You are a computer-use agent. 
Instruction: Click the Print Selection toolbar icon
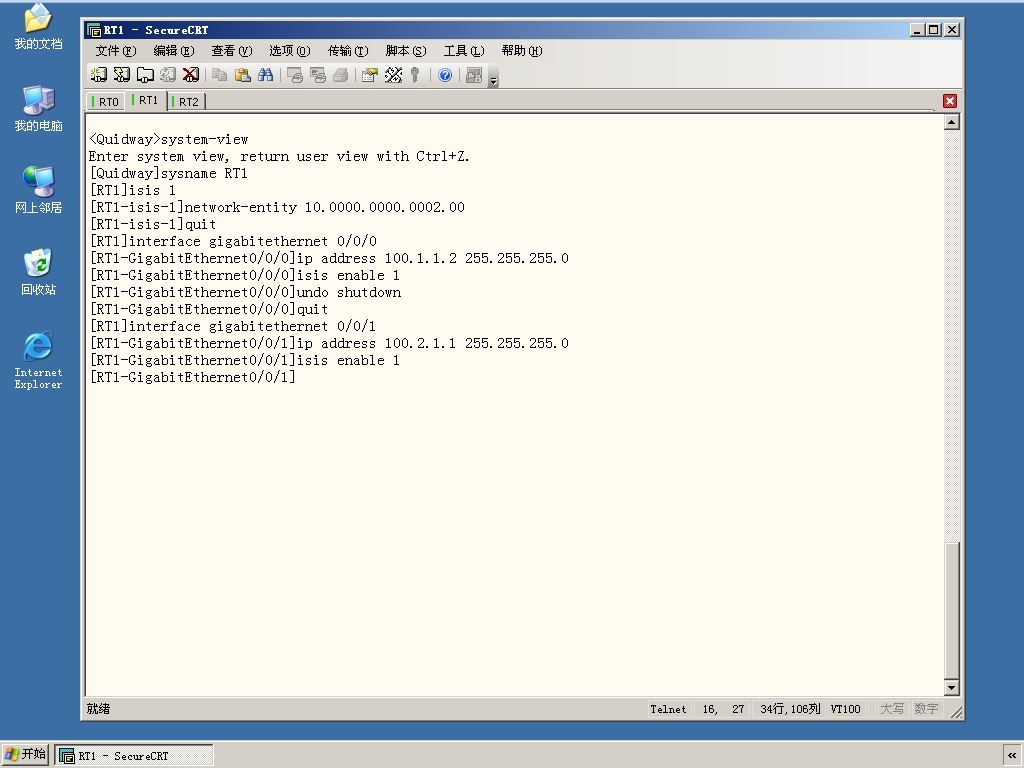[x=317, y=75]
